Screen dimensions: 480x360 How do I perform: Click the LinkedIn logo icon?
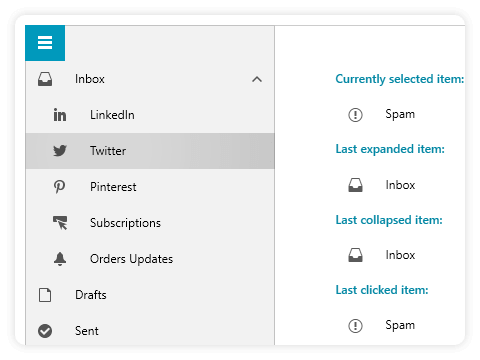pos(60,115)
